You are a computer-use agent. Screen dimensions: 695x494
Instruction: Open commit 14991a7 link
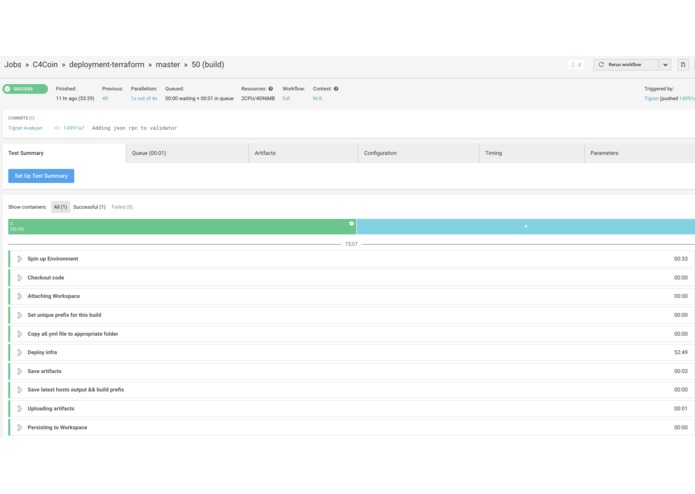click(x=74, y=128)
